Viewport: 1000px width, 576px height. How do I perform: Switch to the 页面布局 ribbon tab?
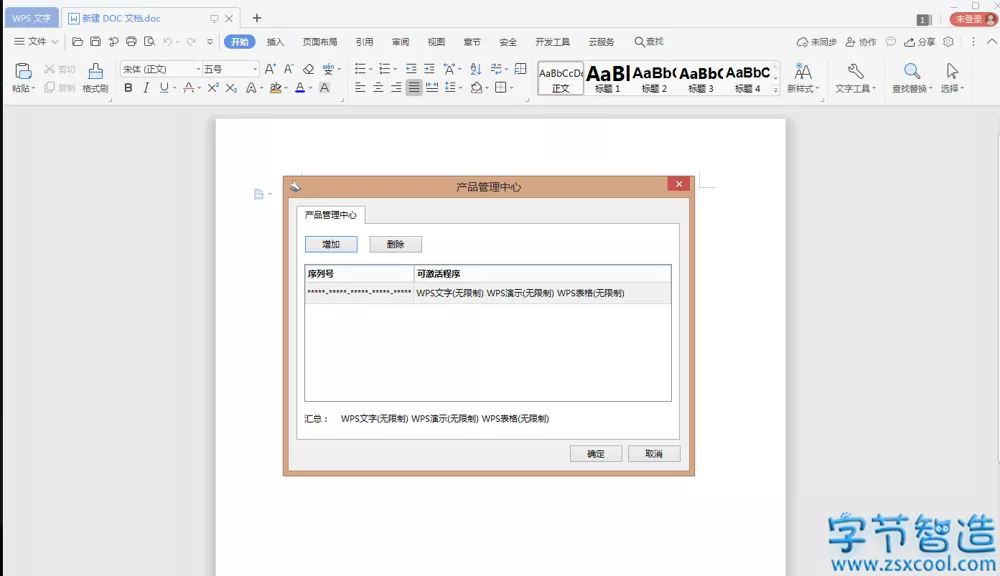click(320, 42)
